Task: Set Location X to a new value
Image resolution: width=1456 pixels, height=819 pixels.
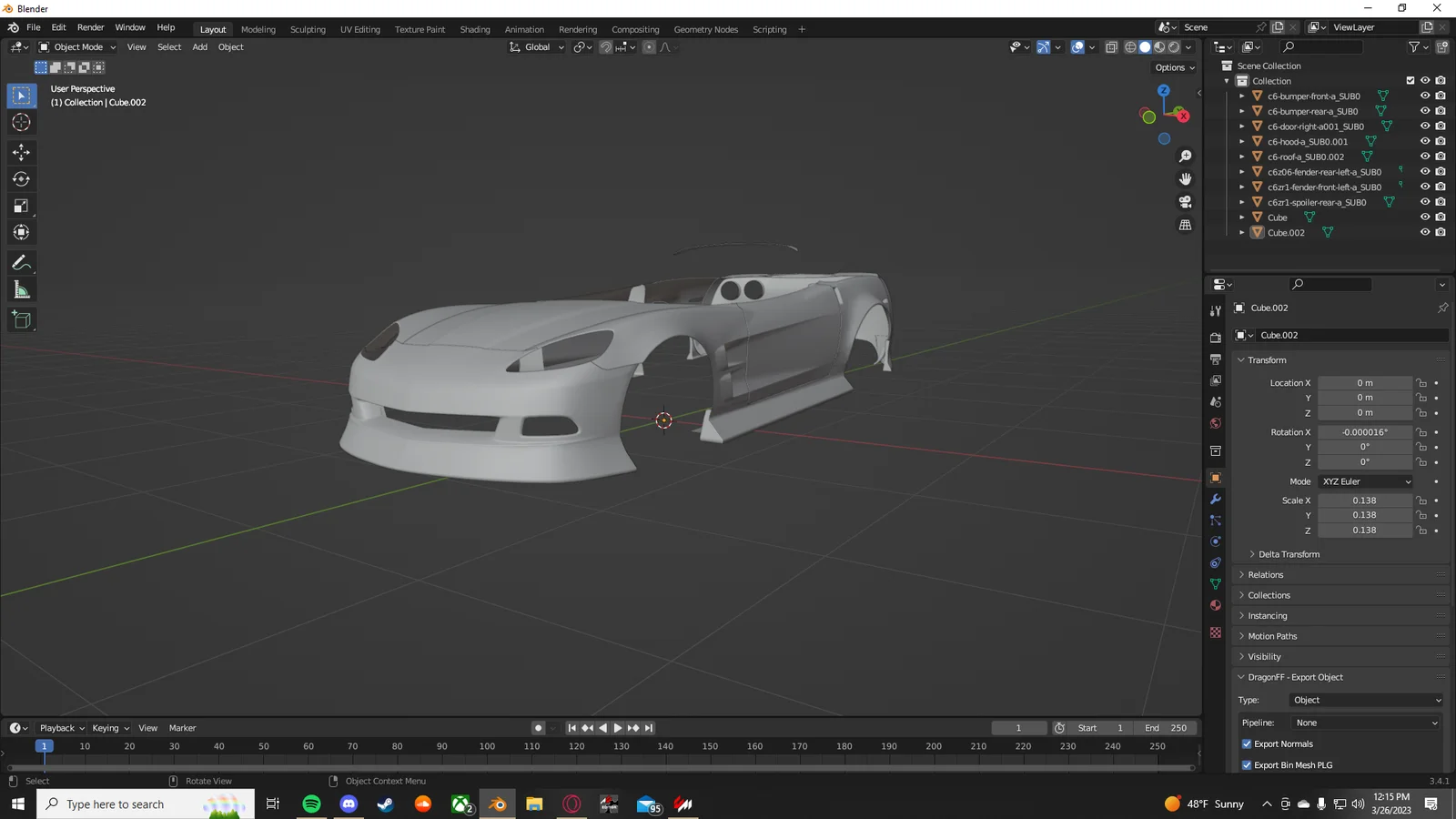Action: click(1365, 382)
